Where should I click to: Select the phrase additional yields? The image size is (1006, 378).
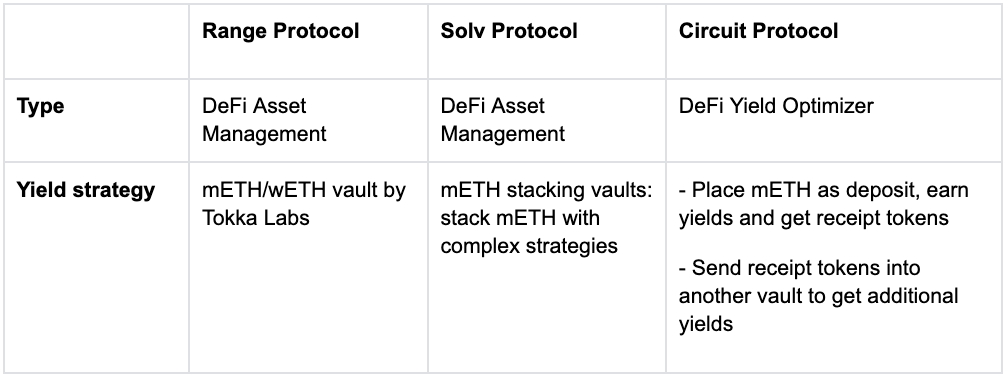(x=819, y=309)
